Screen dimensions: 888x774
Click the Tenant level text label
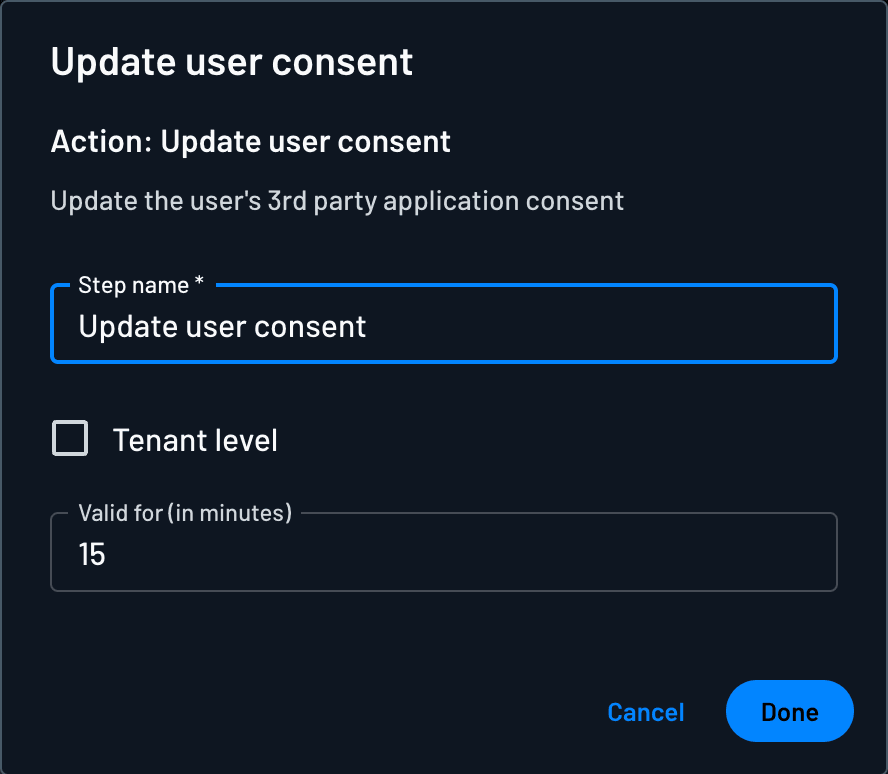195,439
